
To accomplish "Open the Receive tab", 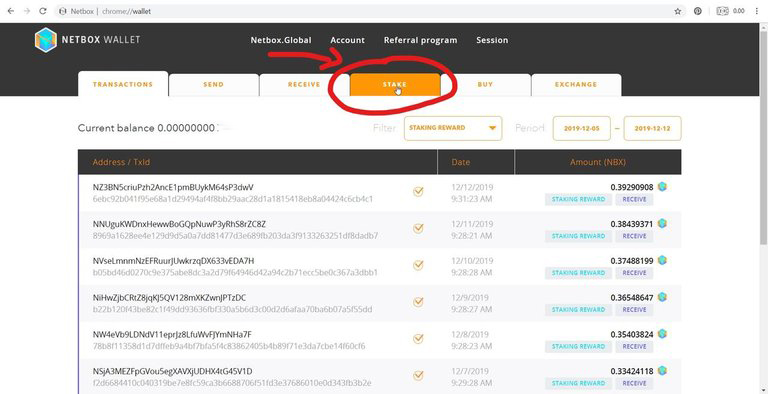I will click(304, 85).
